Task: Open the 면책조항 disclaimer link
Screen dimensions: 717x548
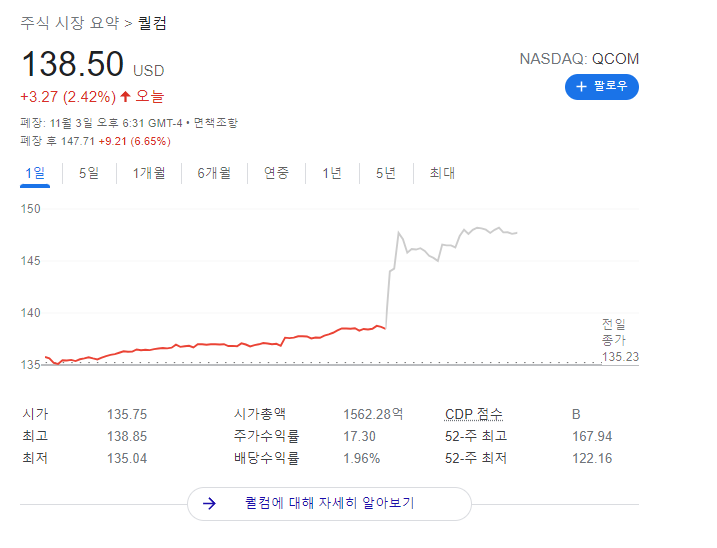Action: coord(216,123)
